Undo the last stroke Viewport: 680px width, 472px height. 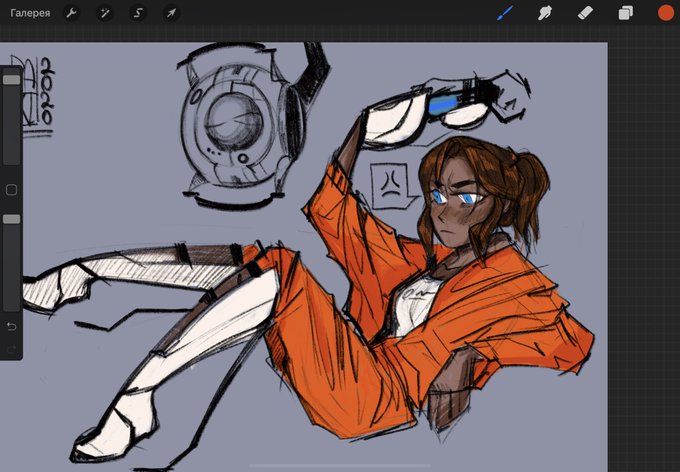(12, 326)
